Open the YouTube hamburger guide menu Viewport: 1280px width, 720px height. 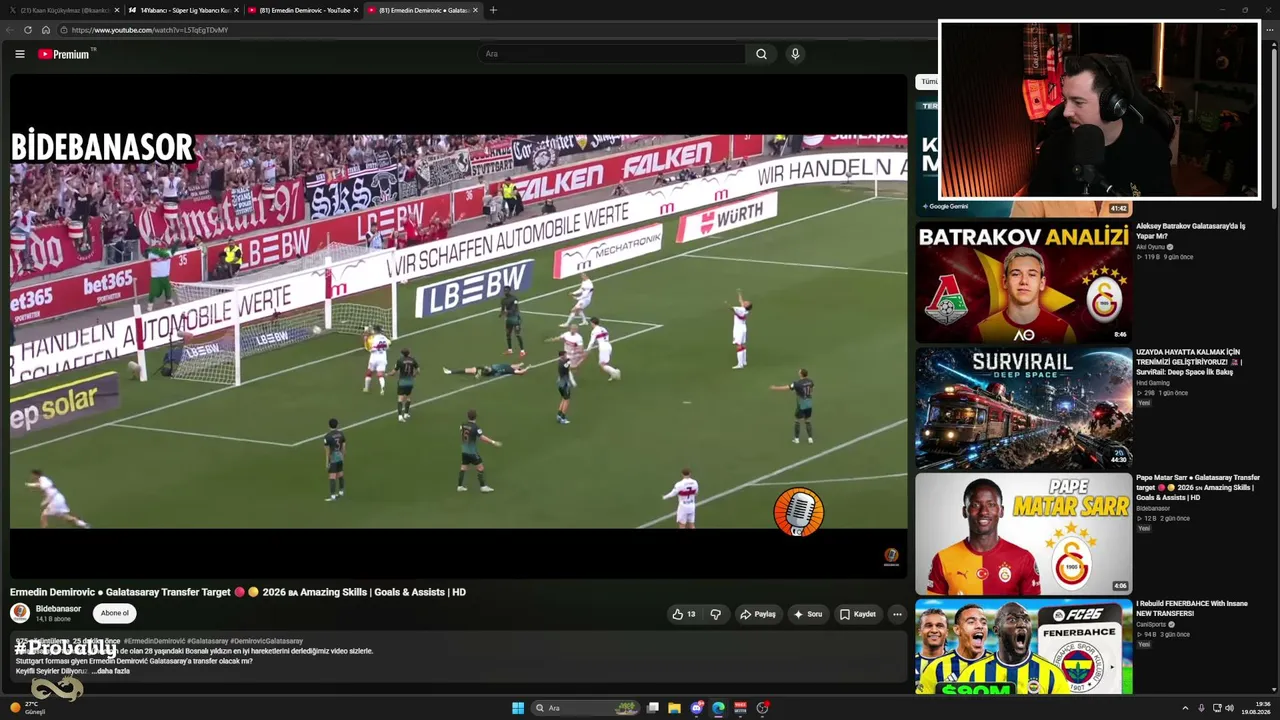[x=19, y=54]
